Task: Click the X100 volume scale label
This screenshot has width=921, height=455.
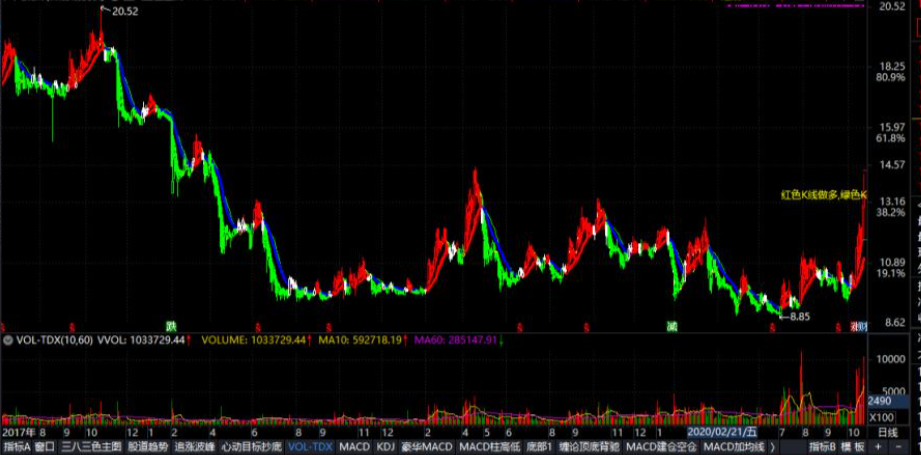Action: point(882,417)
